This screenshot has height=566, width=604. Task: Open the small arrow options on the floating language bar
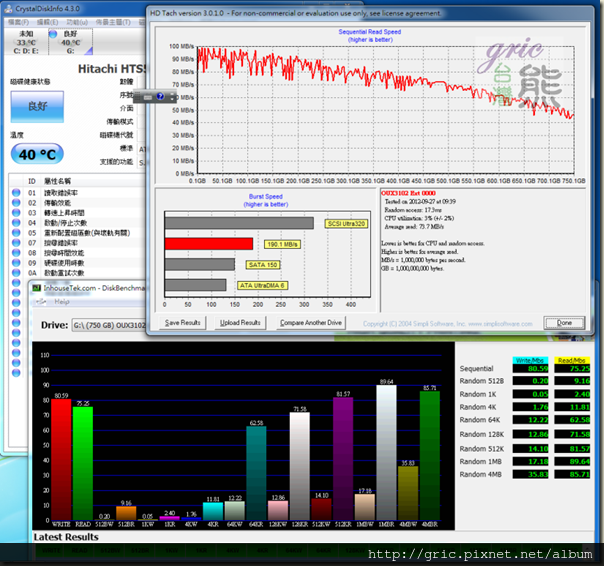(x=172, y=97)
